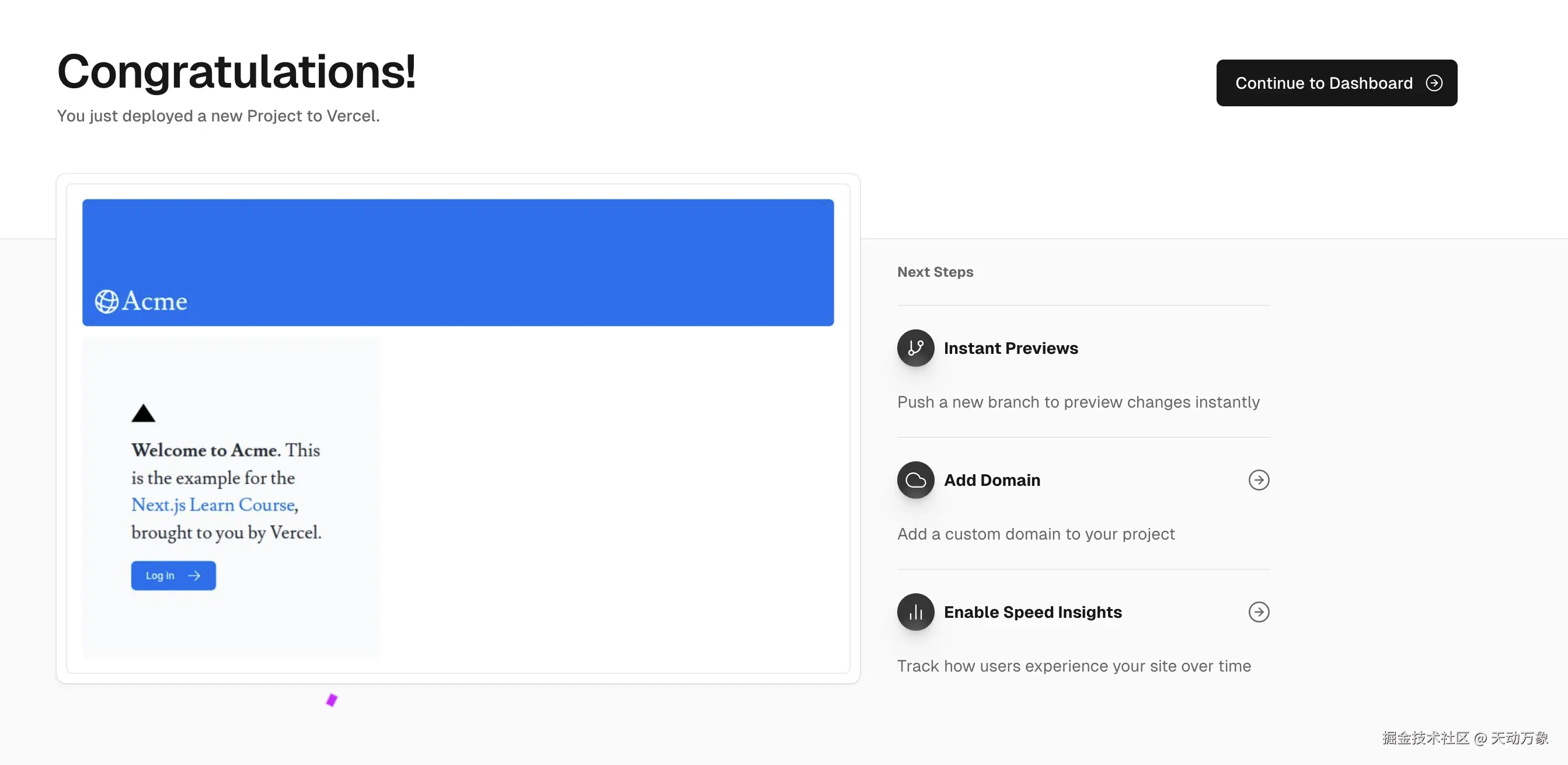1568x765 pixels.
Task: Click the black Vercel triangle logo
Action: [144, 413]
